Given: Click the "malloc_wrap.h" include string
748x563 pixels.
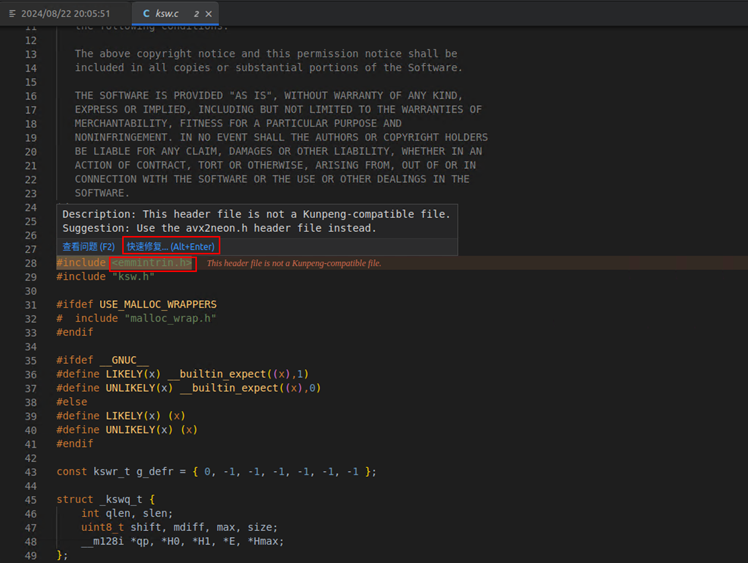Looking at the screenshot, I should click(170, 318).
